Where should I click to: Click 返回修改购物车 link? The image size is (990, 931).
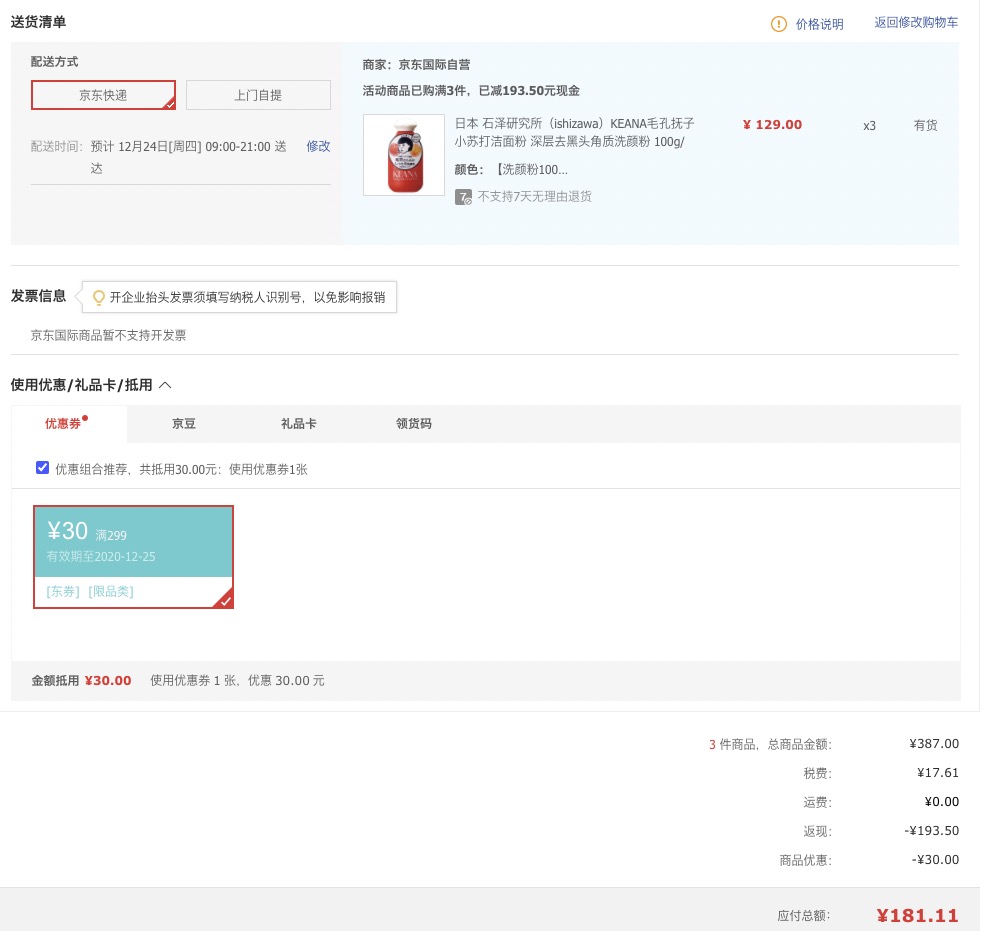click(915, 23)
